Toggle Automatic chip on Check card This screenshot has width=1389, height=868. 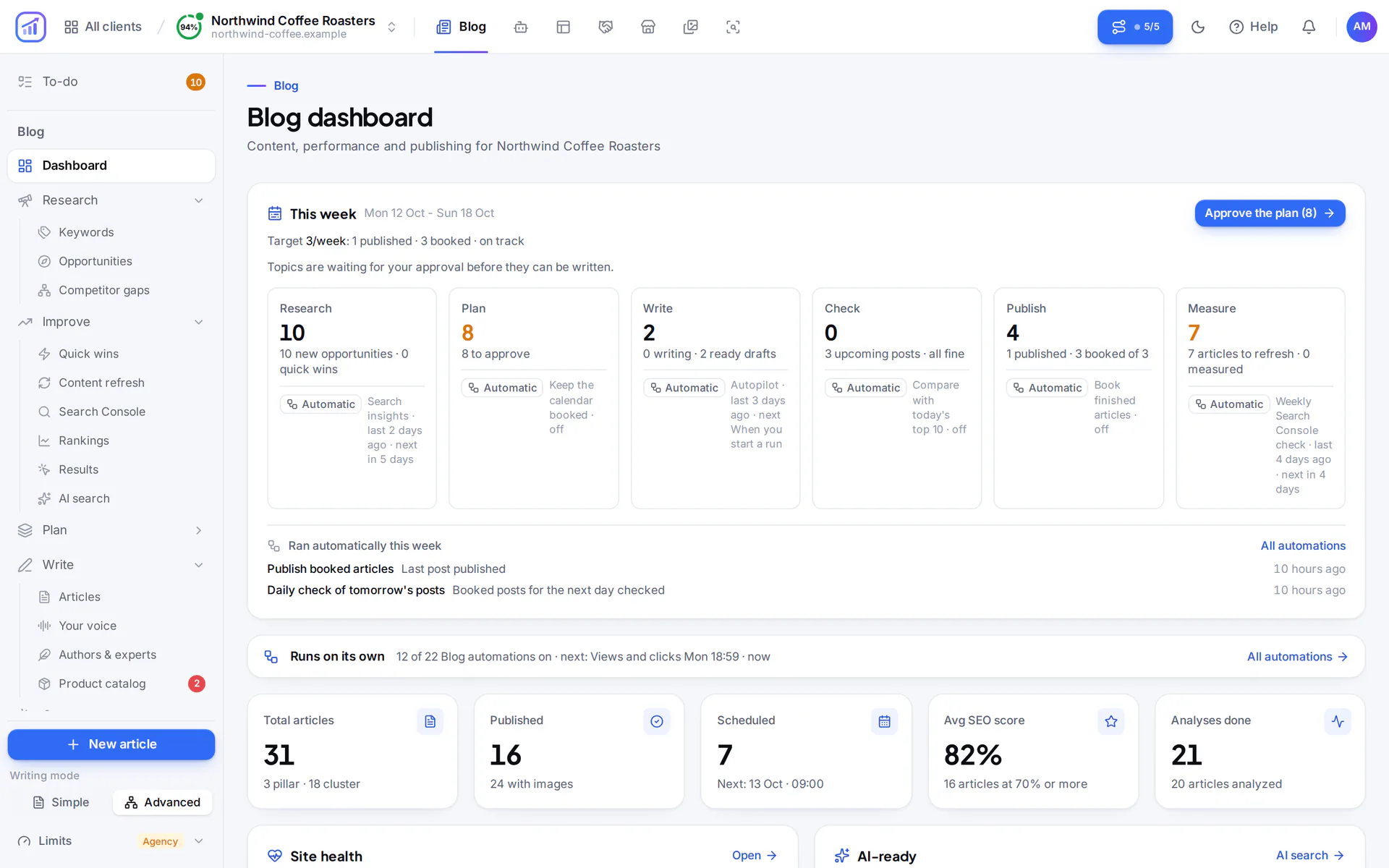click(866, 388)
